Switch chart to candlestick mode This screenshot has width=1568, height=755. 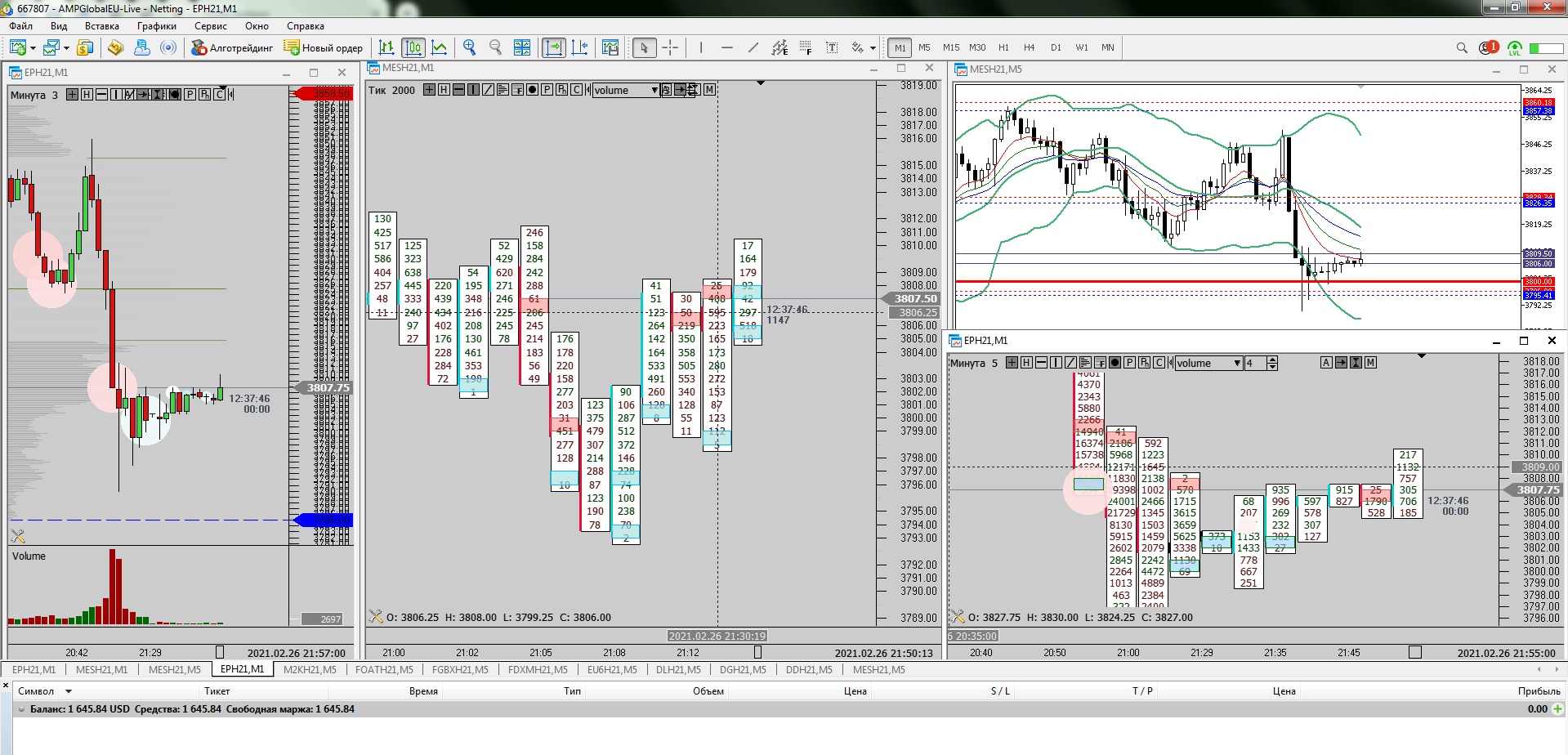coord(413,47)
